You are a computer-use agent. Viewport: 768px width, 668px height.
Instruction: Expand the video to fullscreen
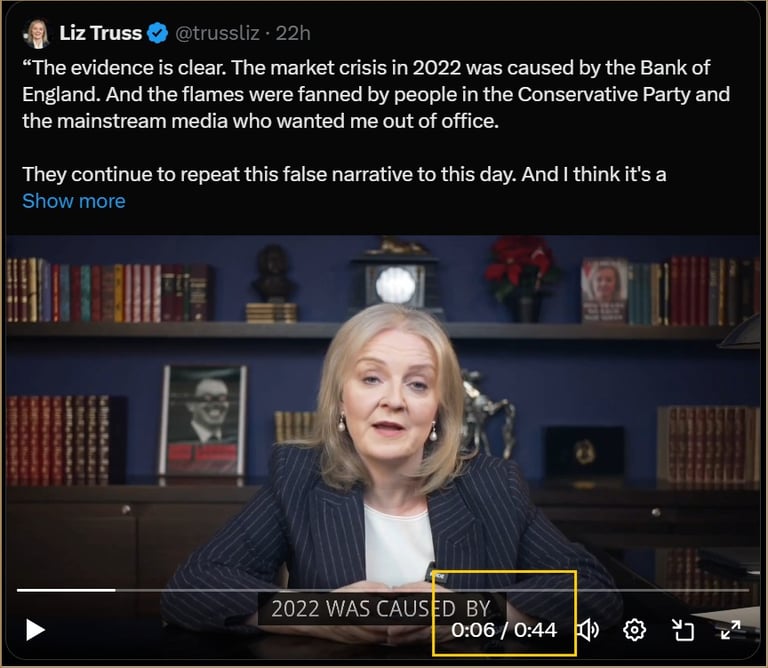730,630
